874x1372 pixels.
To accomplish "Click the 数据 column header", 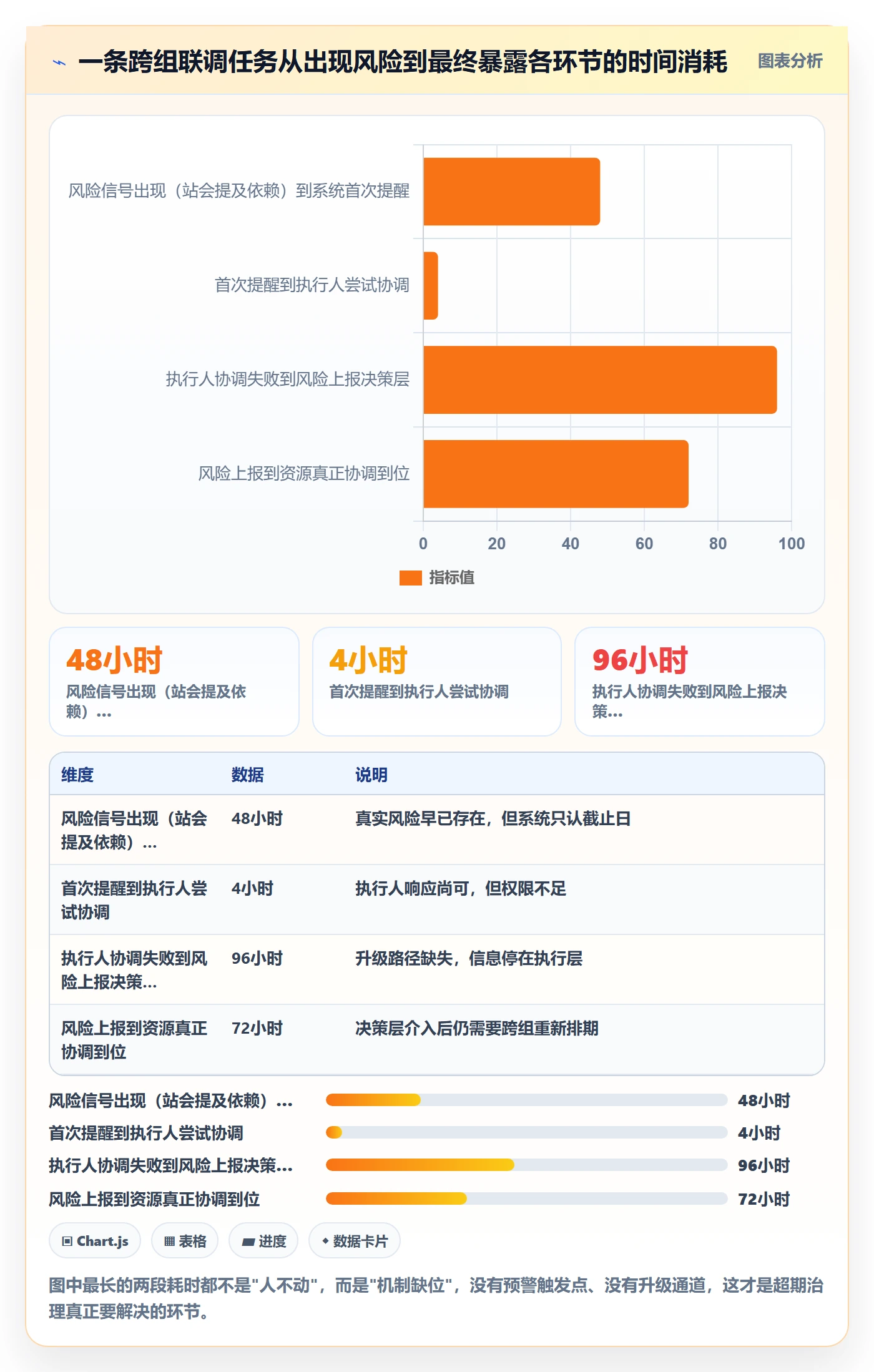I will pos(247,775).
